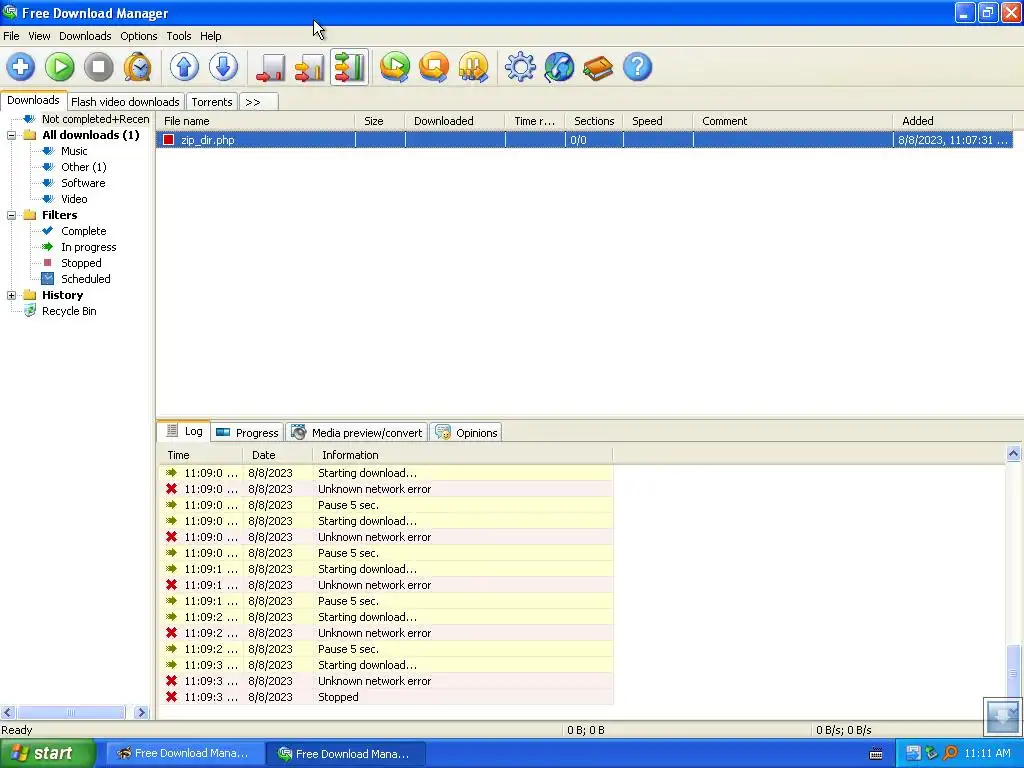Click the blue globe dial-up connection icon

[560, 67]
